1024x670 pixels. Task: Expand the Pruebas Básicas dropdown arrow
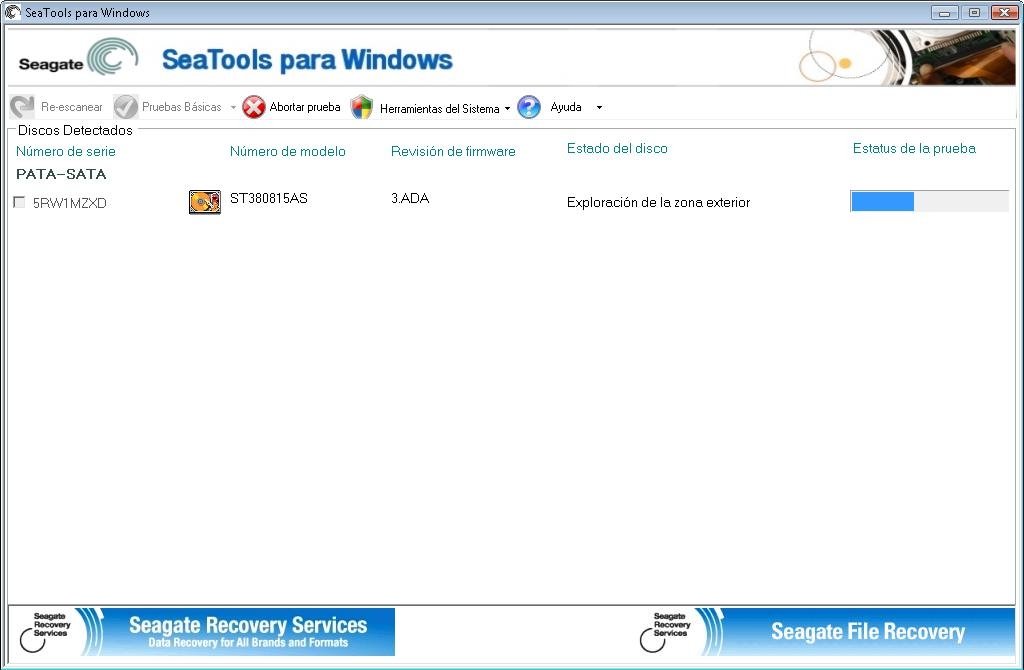[x=233, y=107]
